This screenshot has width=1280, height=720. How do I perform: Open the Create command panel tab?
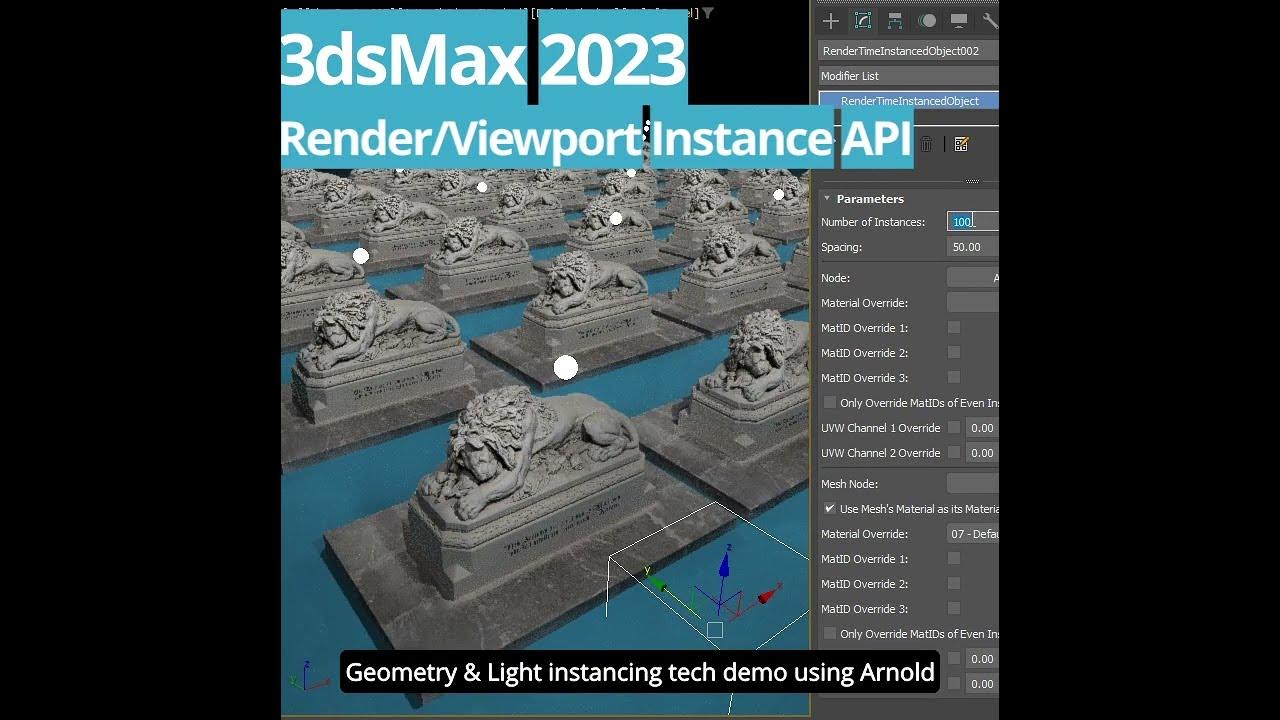click(x=830, y=20)
